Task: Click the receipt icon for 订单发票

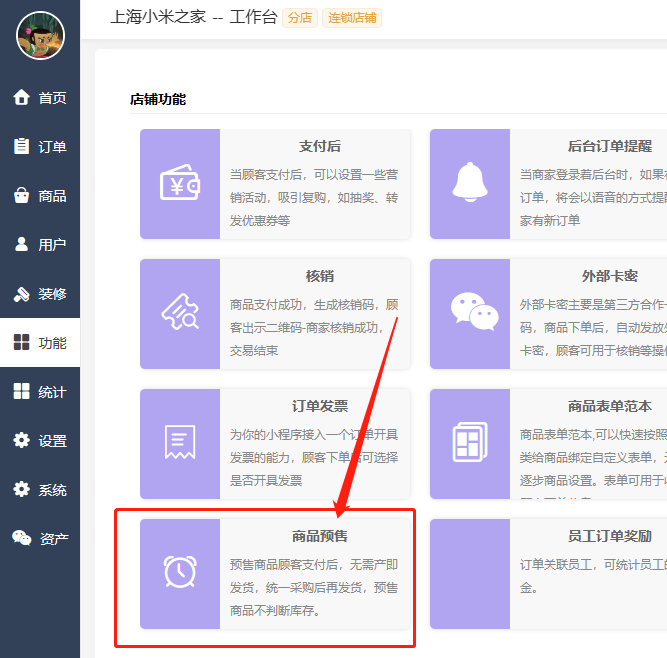Action: (x=180, y=442)
